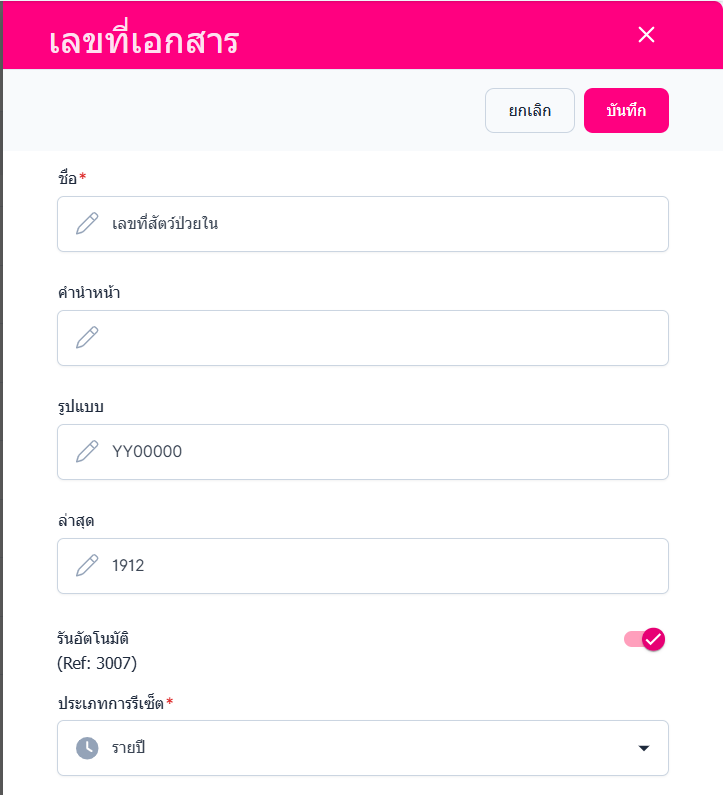
Task: Toggle the รันอัตโนมัติ switch off
Action: [645, 639]
